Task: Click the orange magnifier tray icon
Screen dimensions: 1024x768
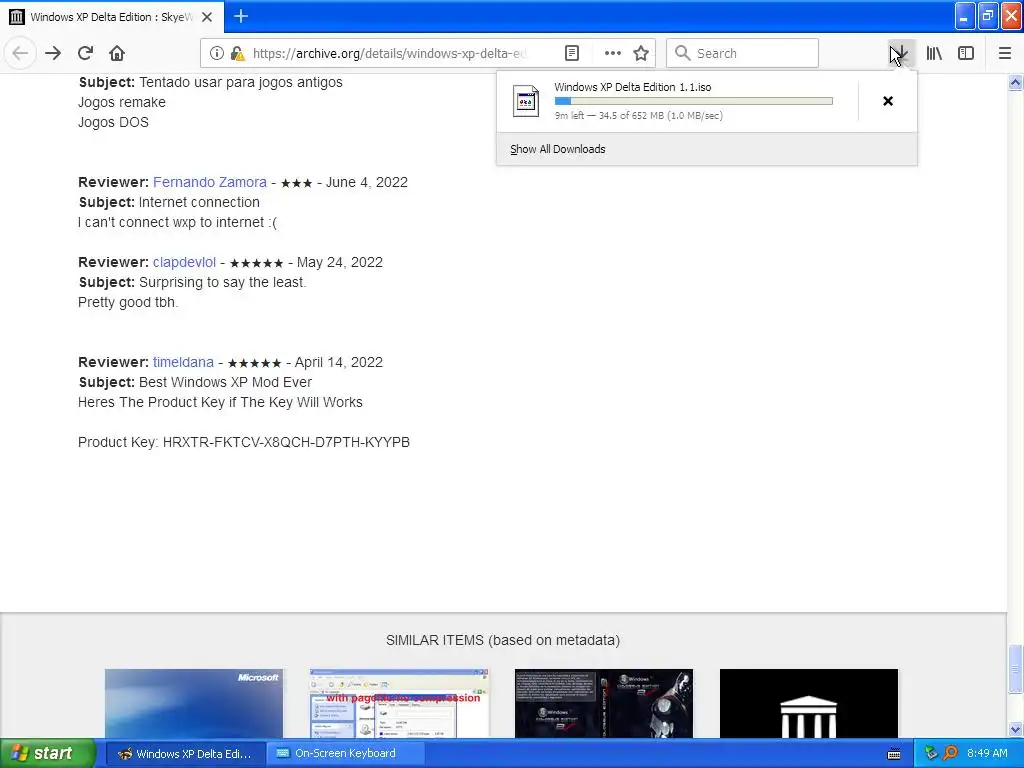Action: 950,754
